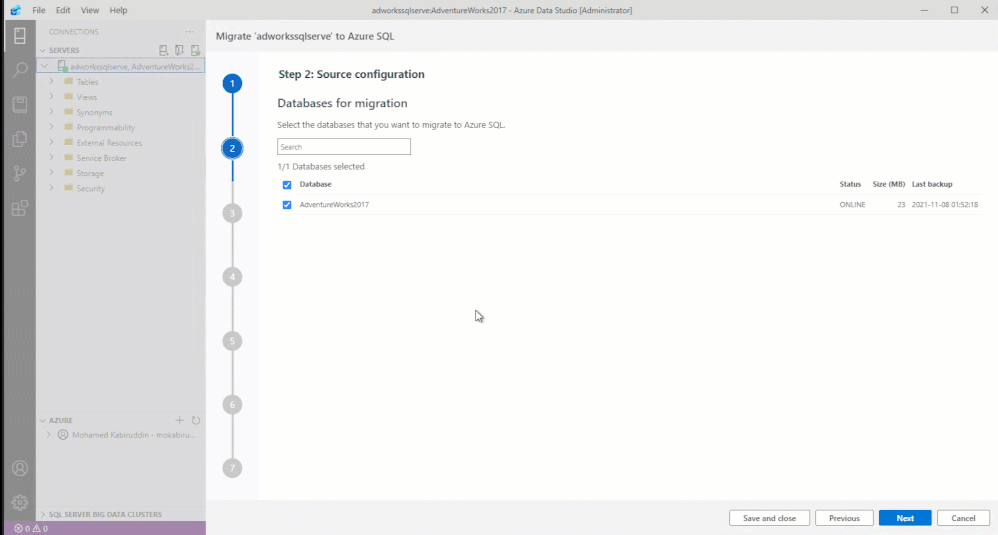Open the View menu
The height and width of the screenshot is (535, 998).
click(x=90, y=10)
